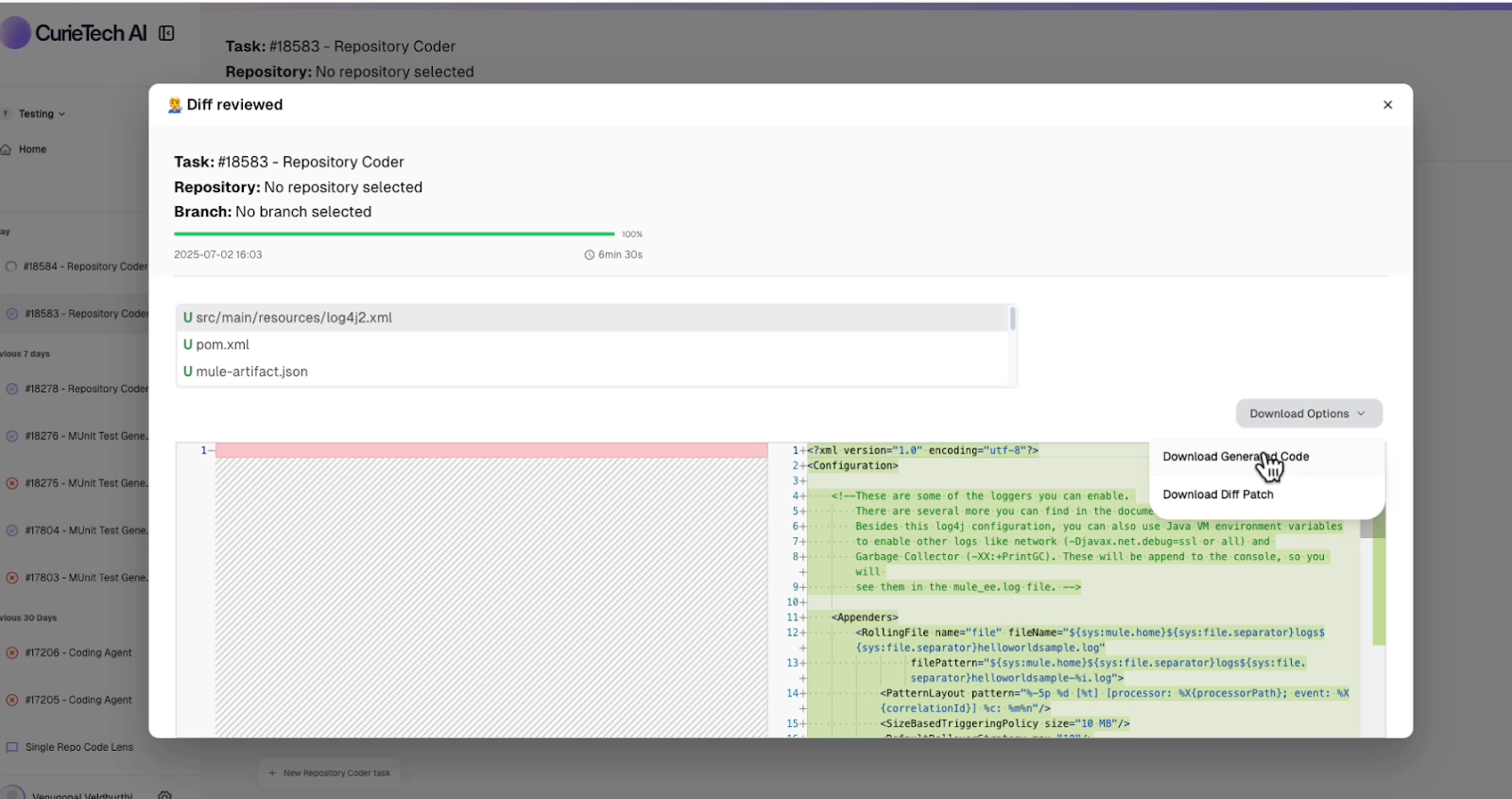Click status icon of task #18278
Image resolution: width=1512 pixels, height=799 pixels.
pyautogui.click(x=12, y=389)
